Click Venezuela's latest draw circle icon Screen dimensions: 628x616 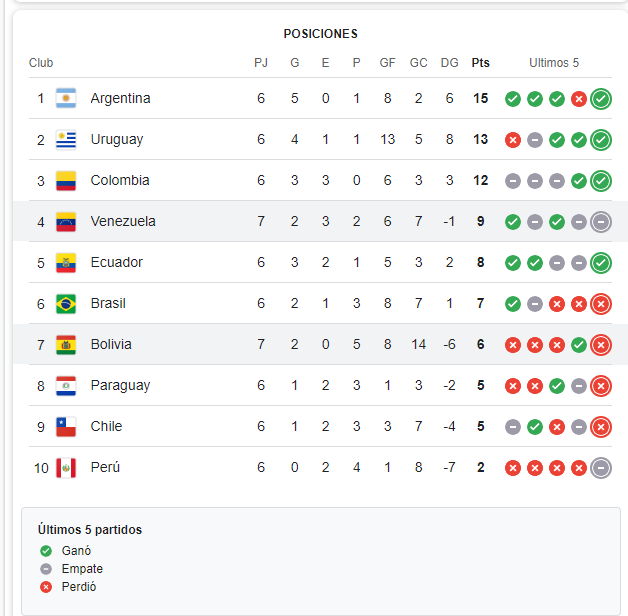click(601, 222)
